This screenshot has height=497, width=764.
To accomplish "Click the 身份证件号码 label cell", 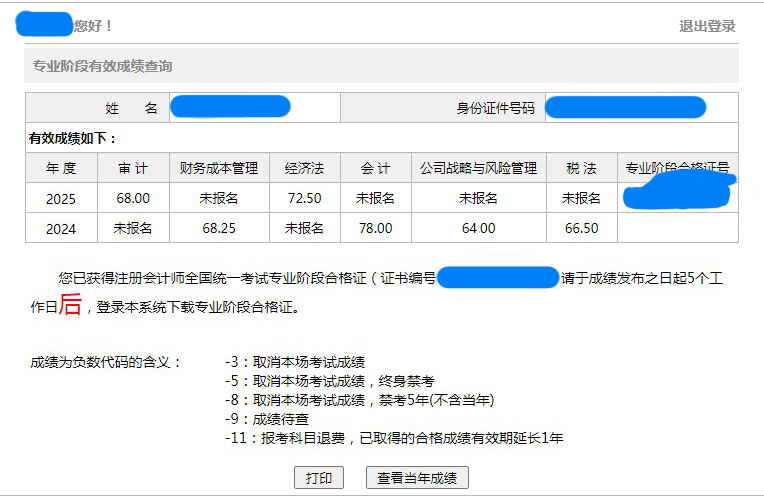I will pos(496,108).
